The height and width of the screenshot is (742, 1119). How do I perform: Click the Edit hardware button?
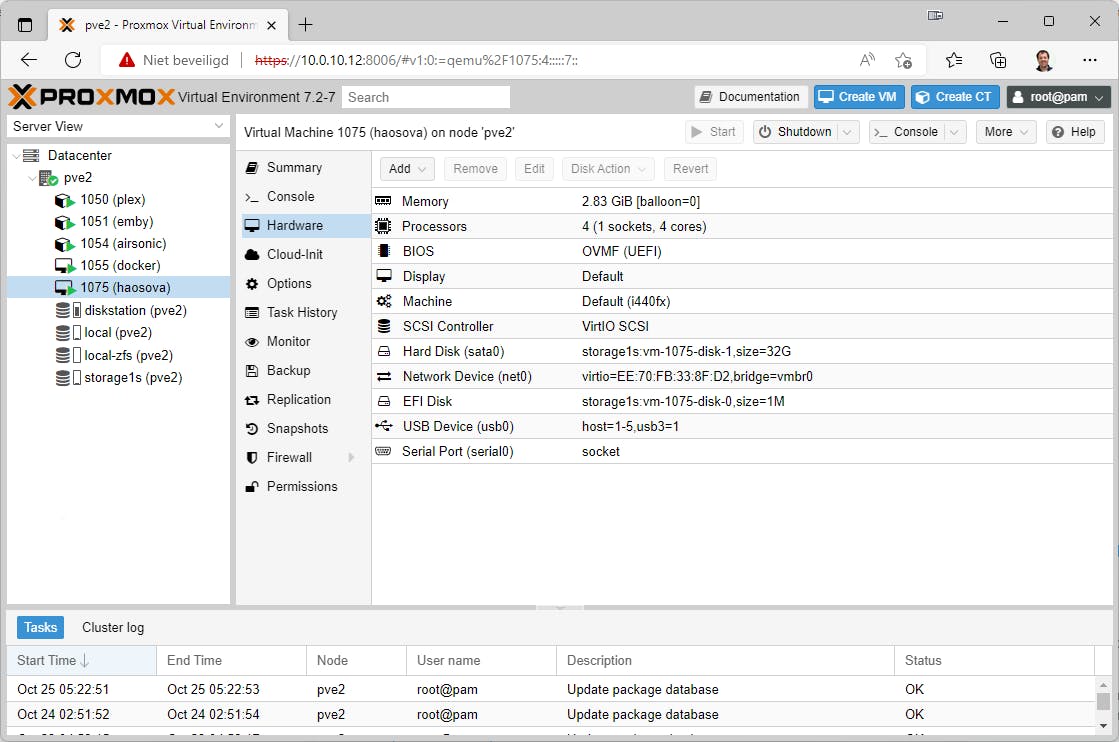534,169
